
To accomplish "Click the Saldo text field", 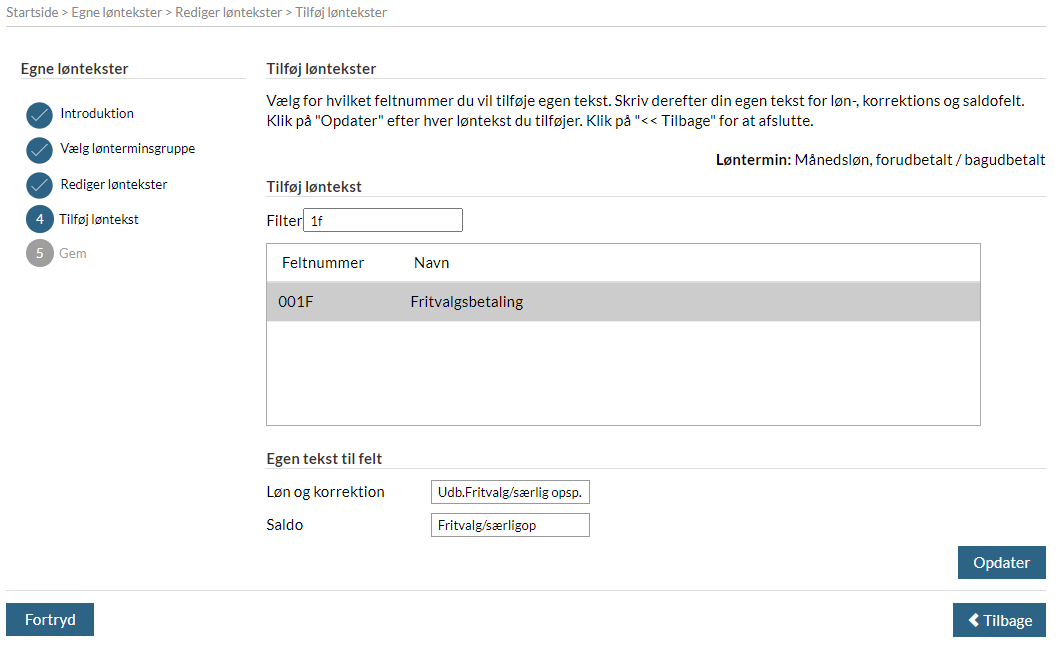I will coord(510,525).
